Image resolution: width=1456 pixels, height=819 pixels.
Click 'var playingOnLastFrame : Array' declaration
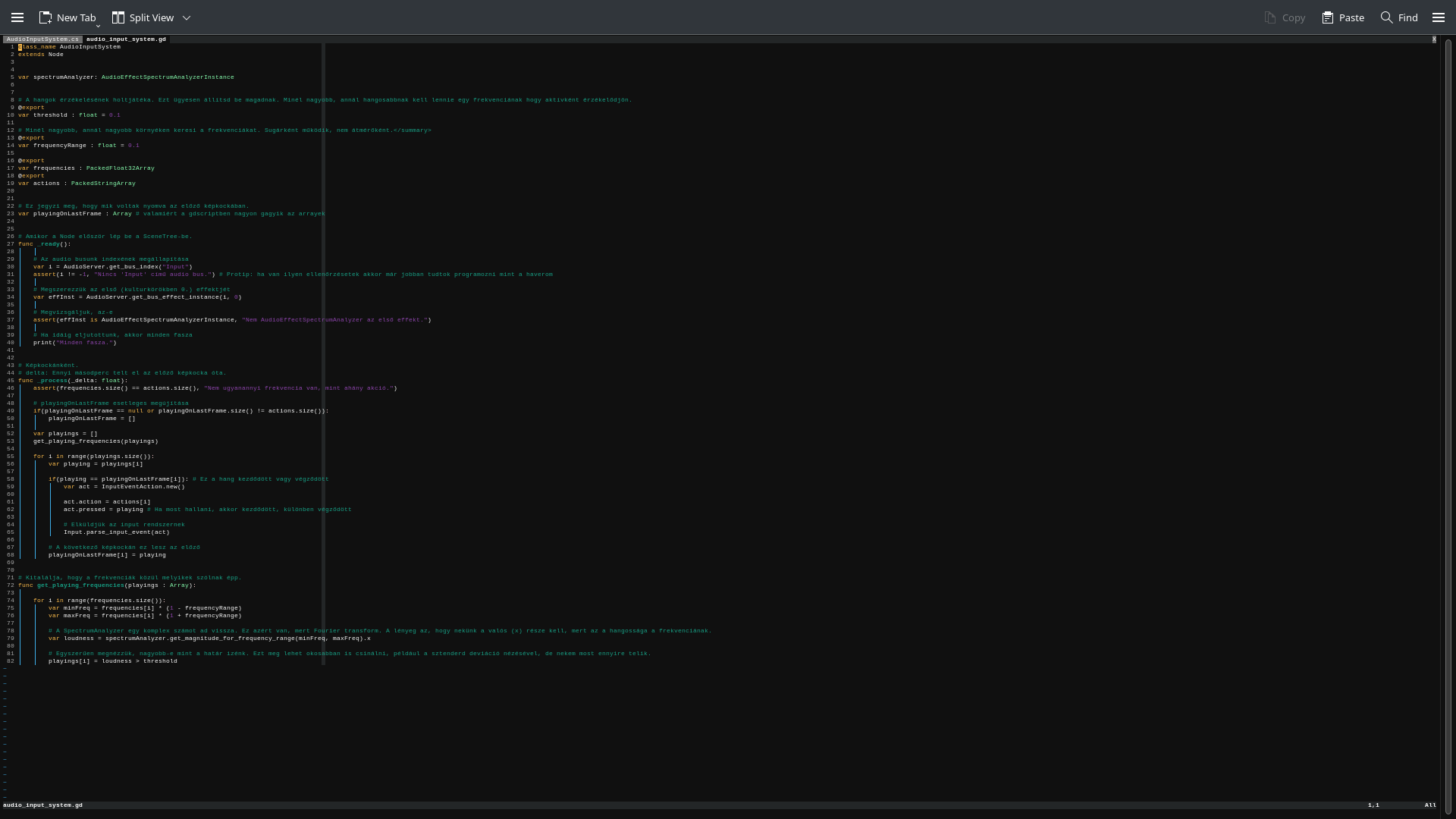coord(75,213)
